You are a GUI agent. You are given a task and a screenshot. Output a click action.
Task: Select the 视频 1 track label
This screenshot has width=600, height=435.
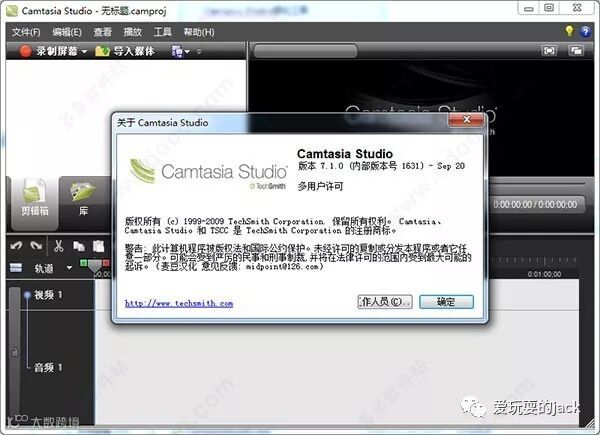[x=49, y=295]
